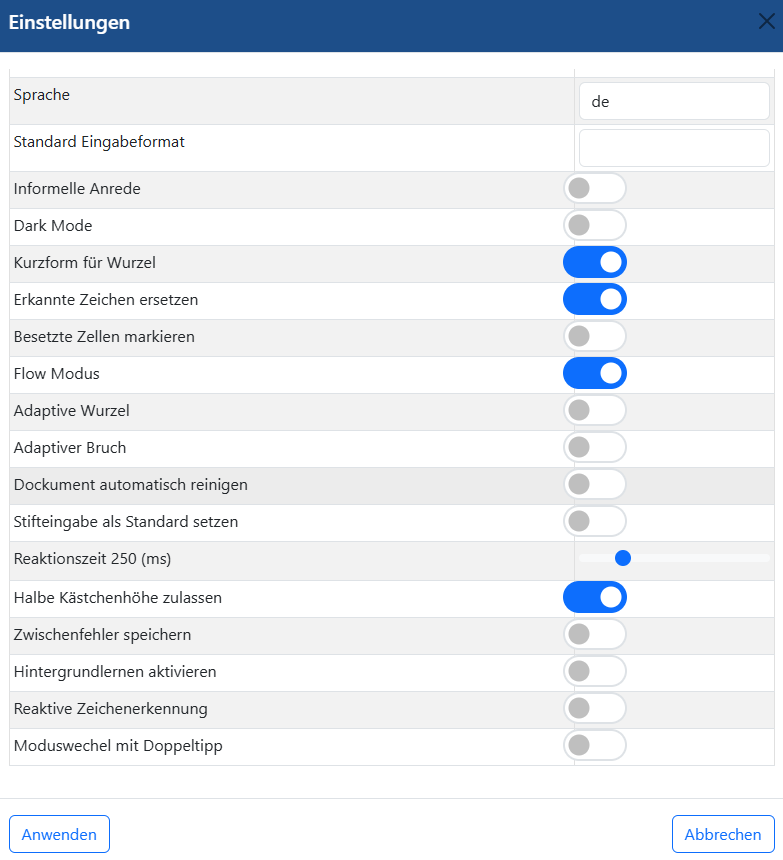
Task: Enable the Adaptiver Bruch toggle
Action: [595, 447]
